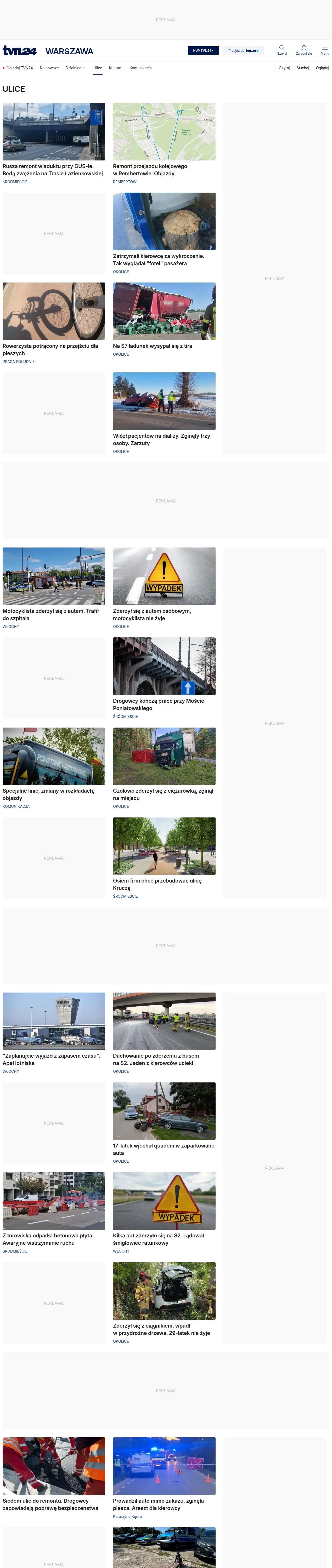
Task: Click the PRAGA POŁUDNIE category tag
Action: (18, 362)
